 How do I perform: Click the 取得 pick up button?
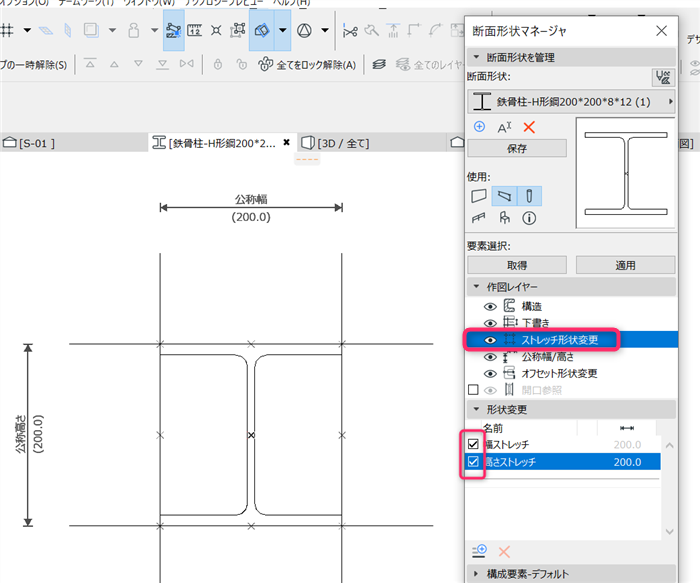pyautogui.click(x=517, y=265)
